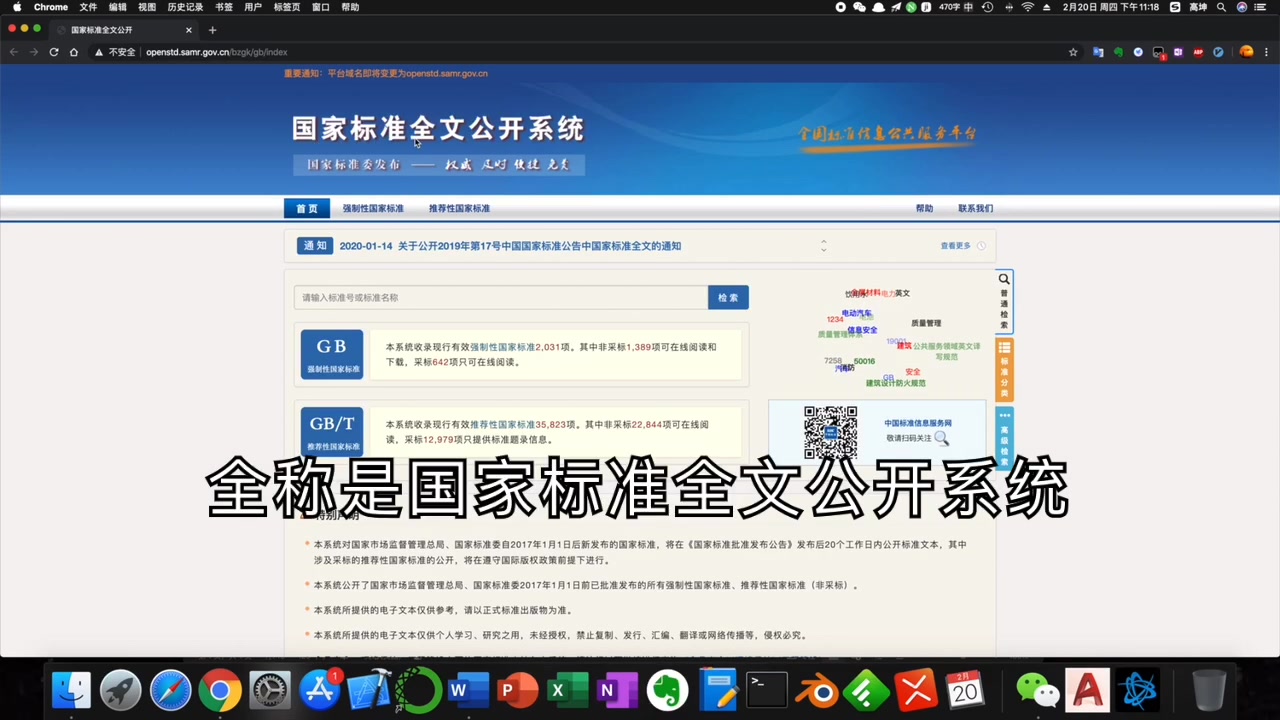The image size is (1280, 720).
Task: Open Evernote from the Dock
Action: 667,690
